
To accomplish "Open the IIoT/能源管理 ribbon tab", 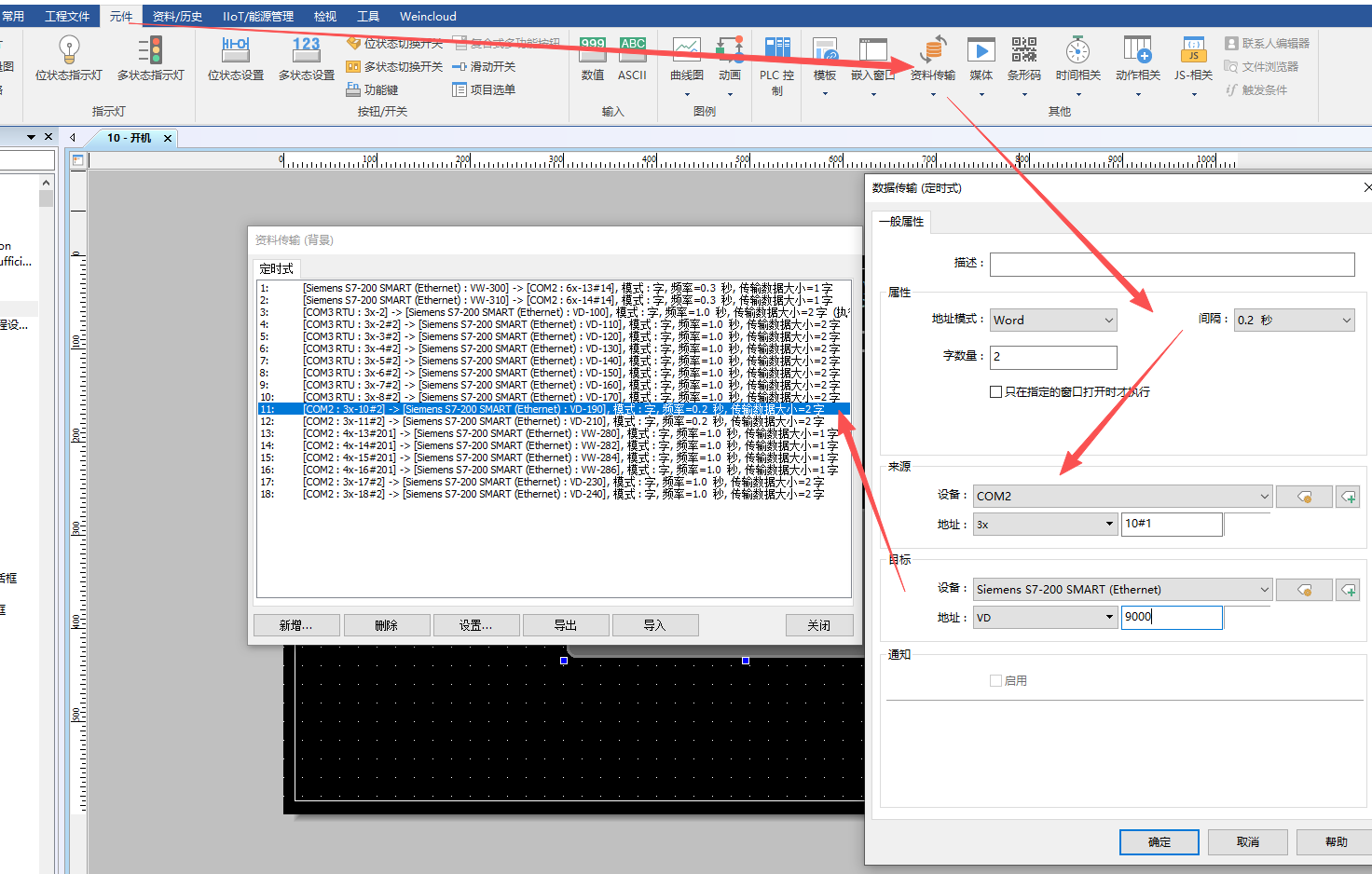I will click(x=258, y=16).
